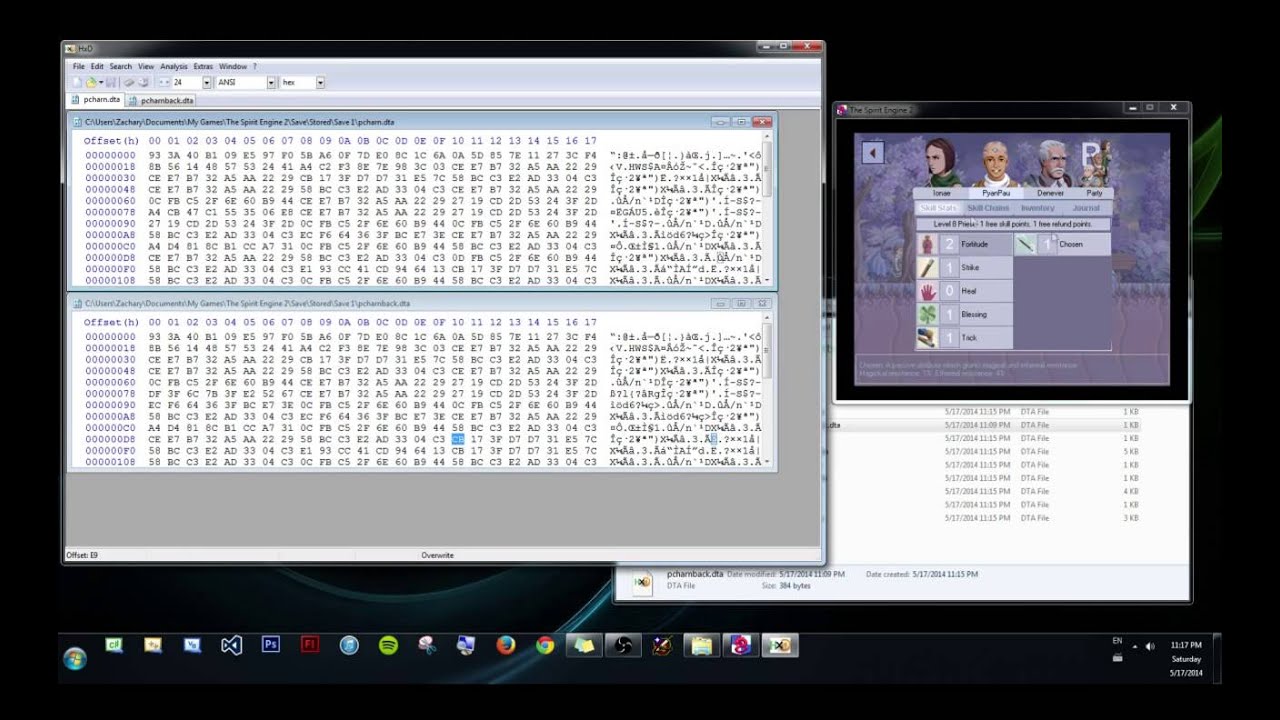Image resolution: width=1280 pixels, height=720 pixels.
Task: Open the Skill Chains tab
Action: pos(988,208)
